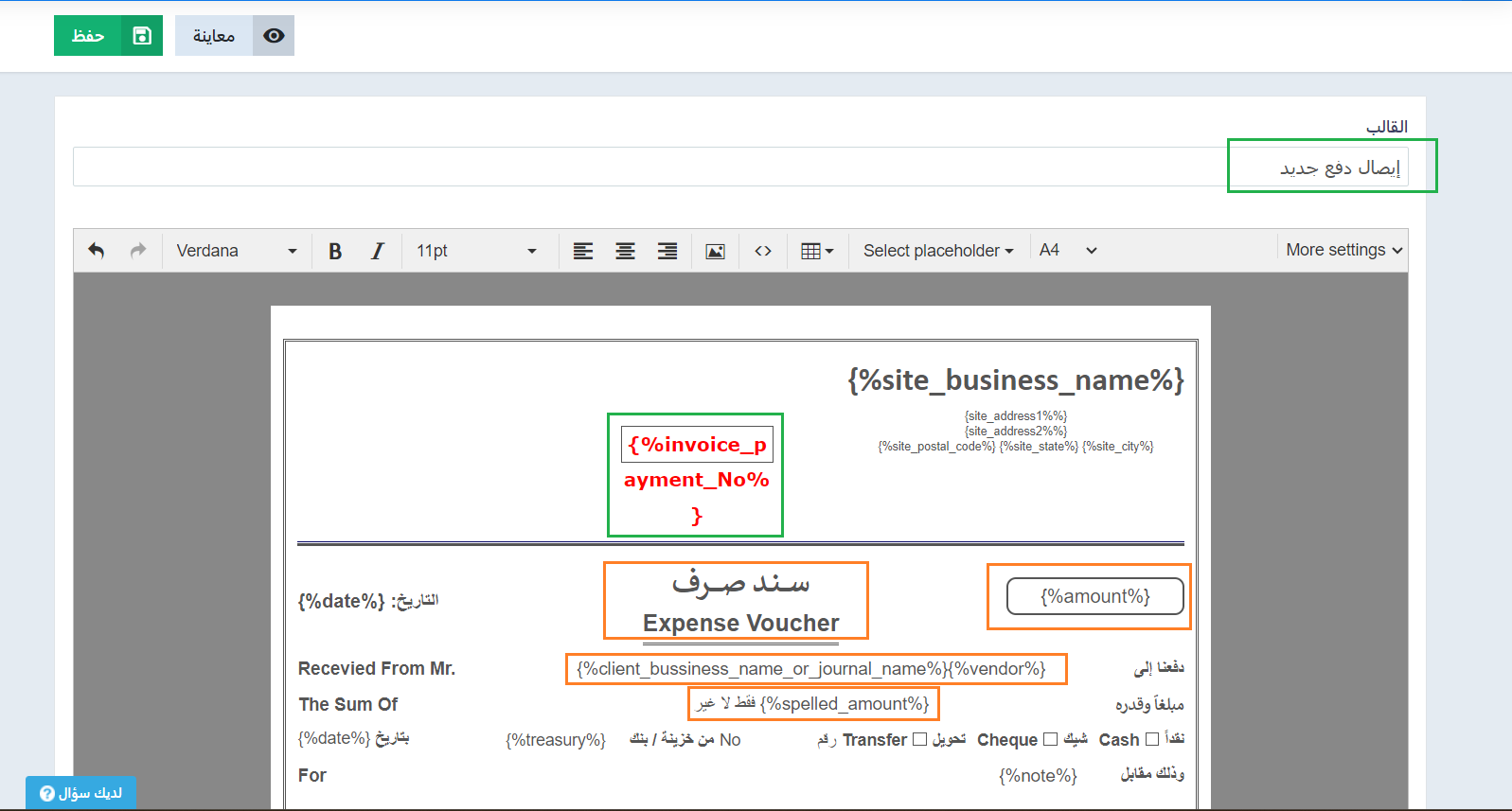The height and width of the screenshot is (811, 1512).
Task: Align text to the right
Action: point(667,251)
